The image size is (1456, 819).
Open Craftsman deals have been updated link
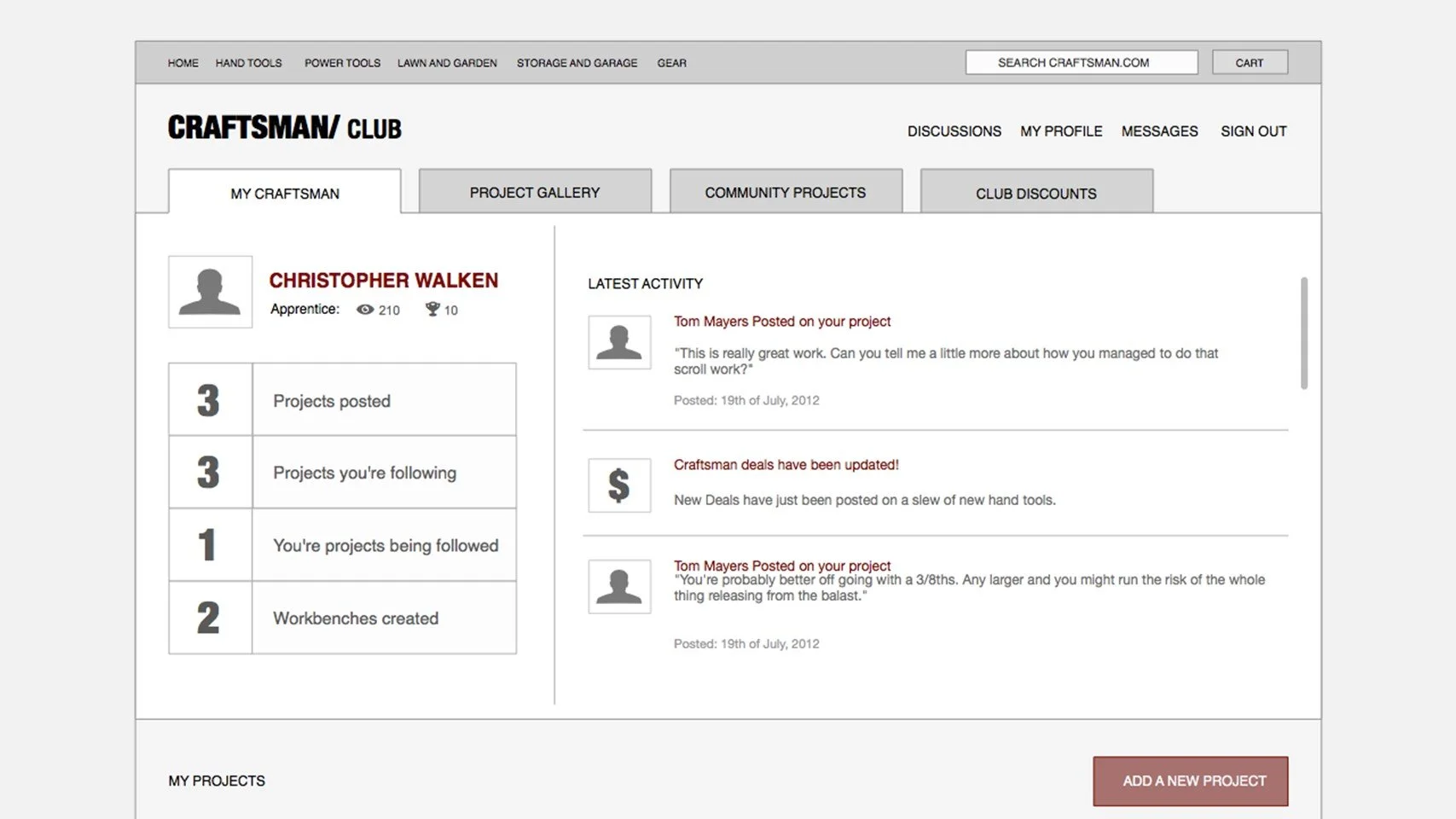pos(786,465)
